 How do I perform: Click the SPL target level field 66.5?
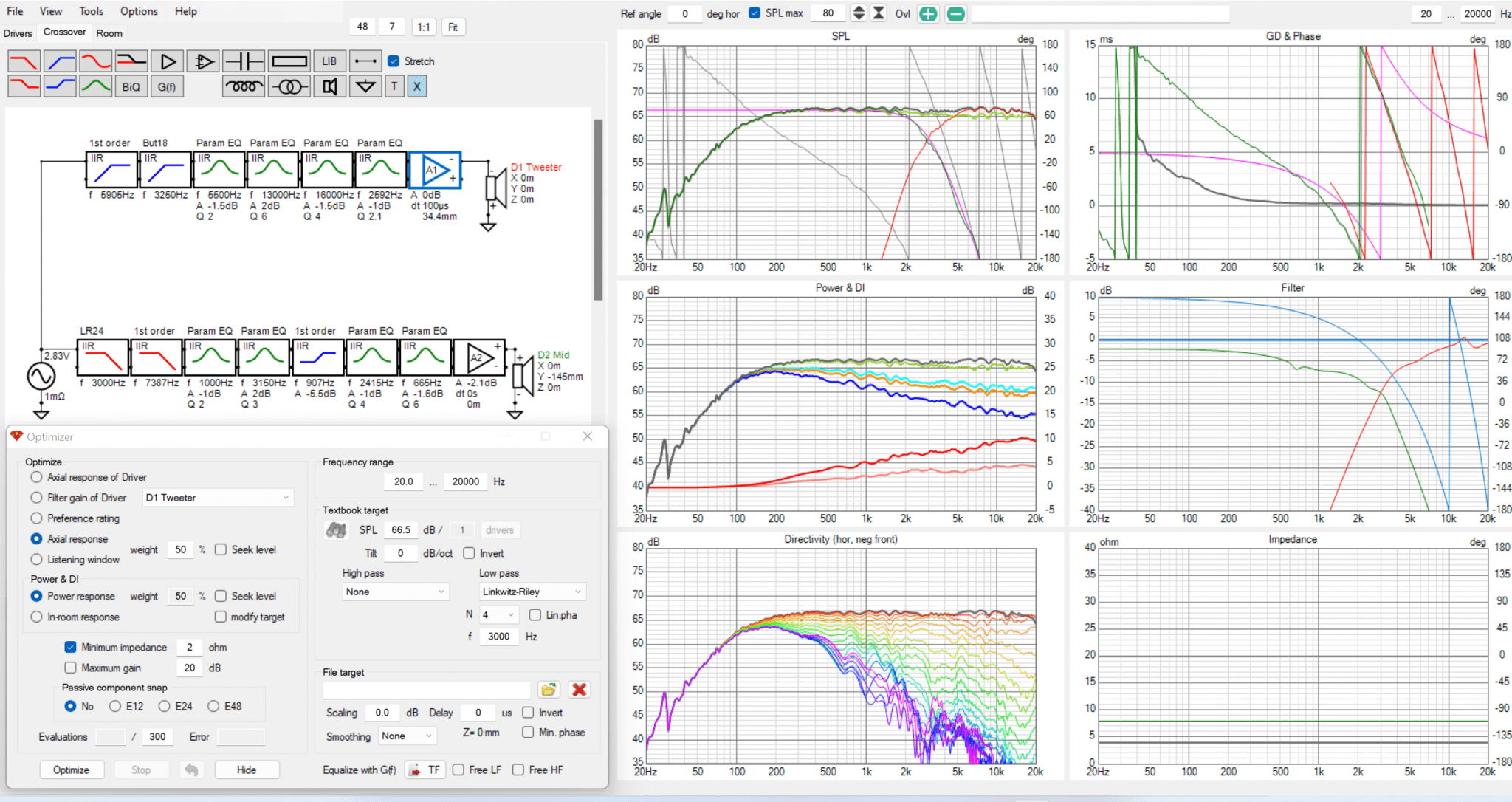(x=401, y=530)
